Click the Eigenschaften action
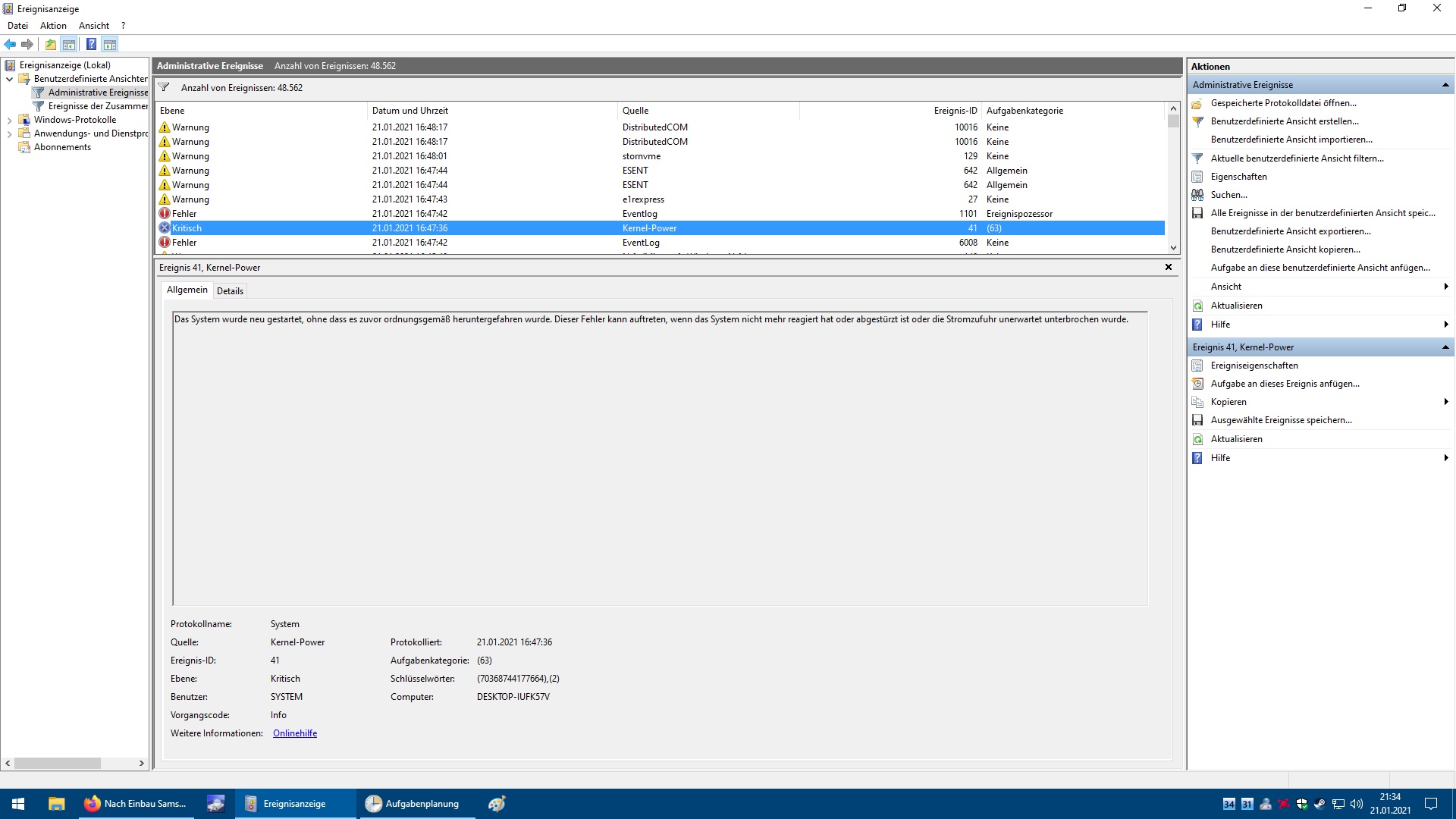 click(1238, 177)
